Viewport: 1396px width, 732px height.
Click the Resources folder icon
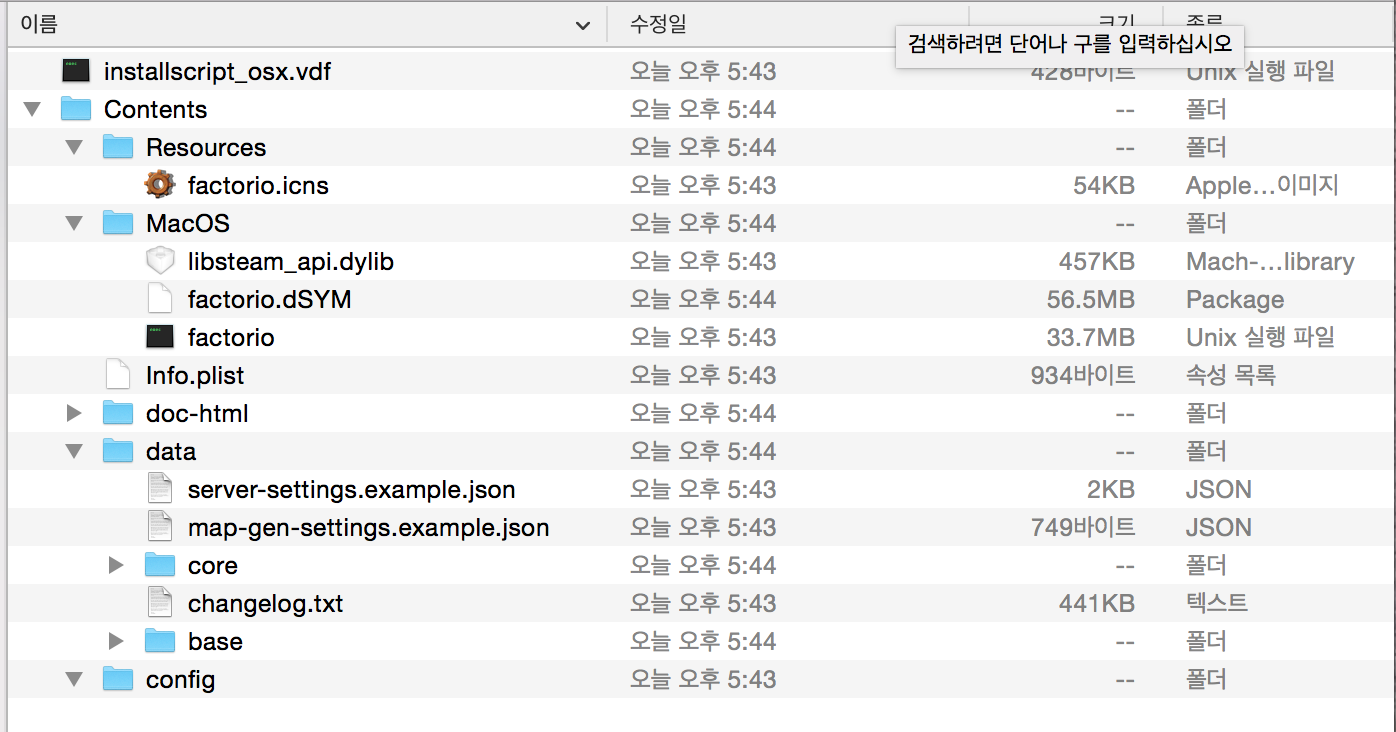(x=118, y=147)
